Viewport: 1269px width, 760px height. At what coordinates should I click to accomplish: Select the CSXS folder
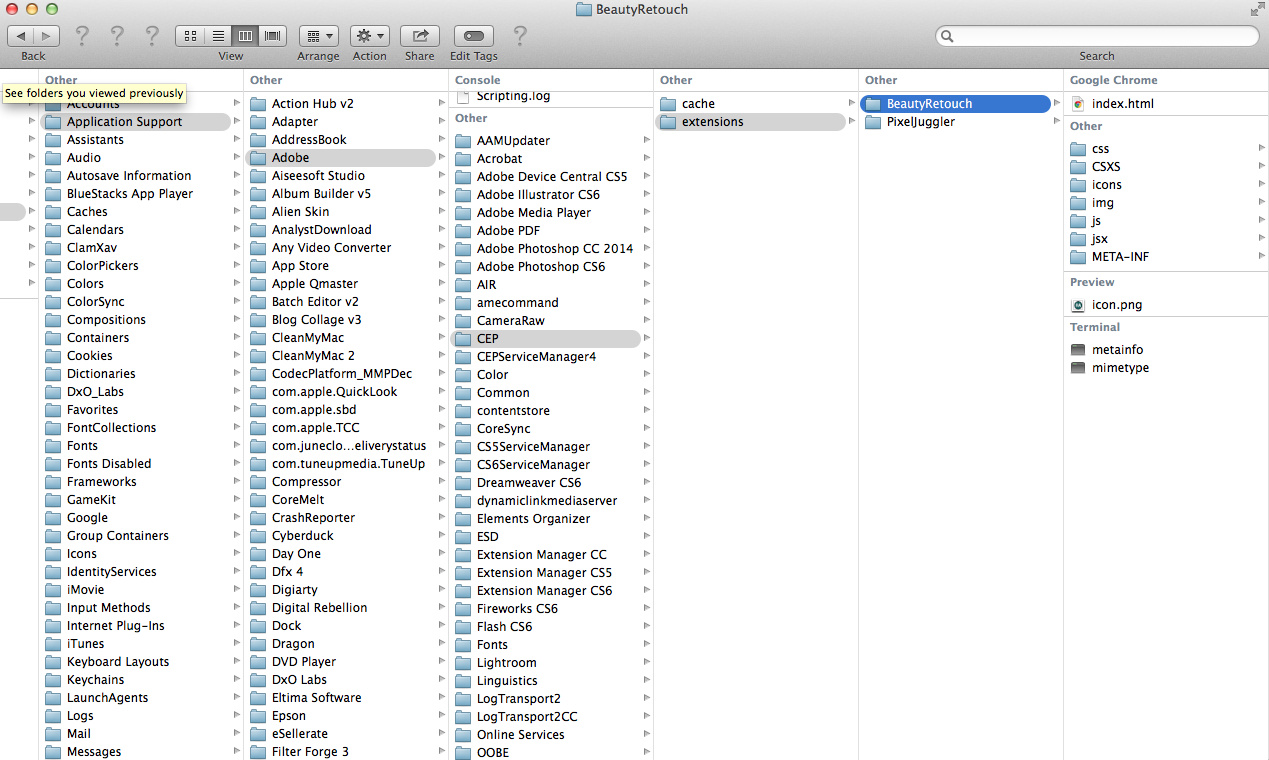(x=1106, y=167)
